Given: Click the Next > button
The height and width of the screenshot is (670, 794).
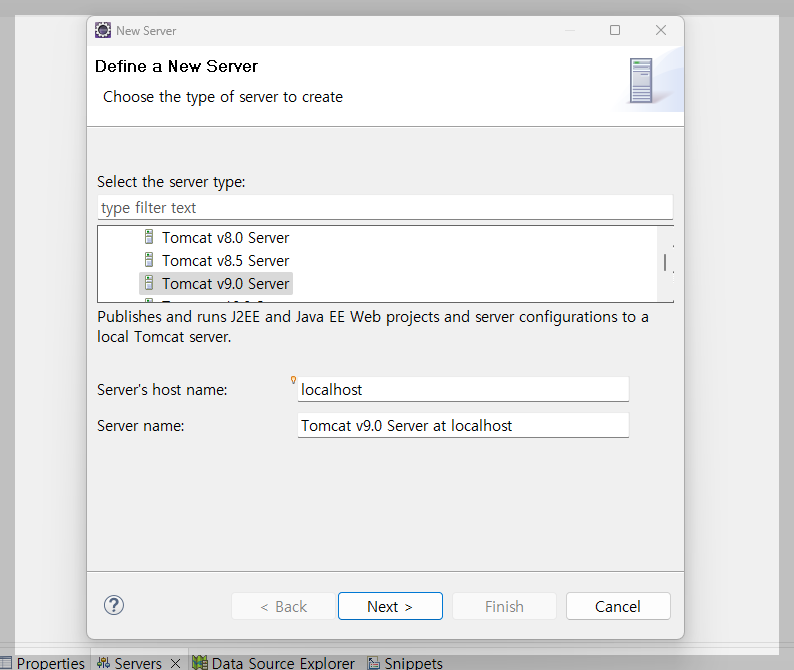Looking at the screenshot, I should (390, 606).
